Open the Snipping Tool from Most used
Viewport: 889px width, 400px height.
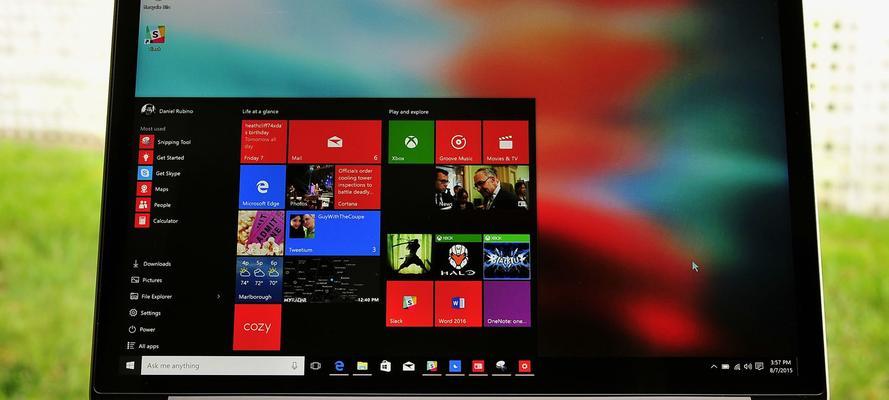(x=165, y=142)
